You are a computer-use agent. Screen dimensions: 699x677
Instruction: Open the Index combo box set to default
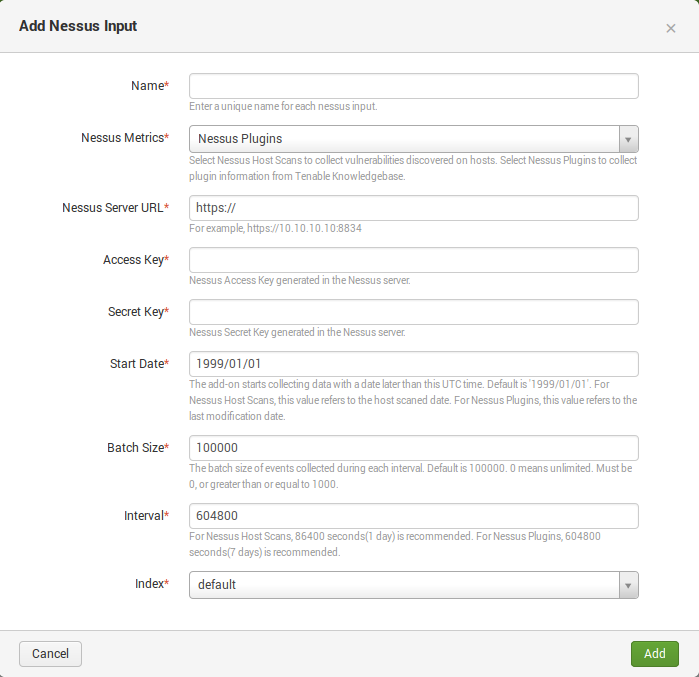coord(414,585)
